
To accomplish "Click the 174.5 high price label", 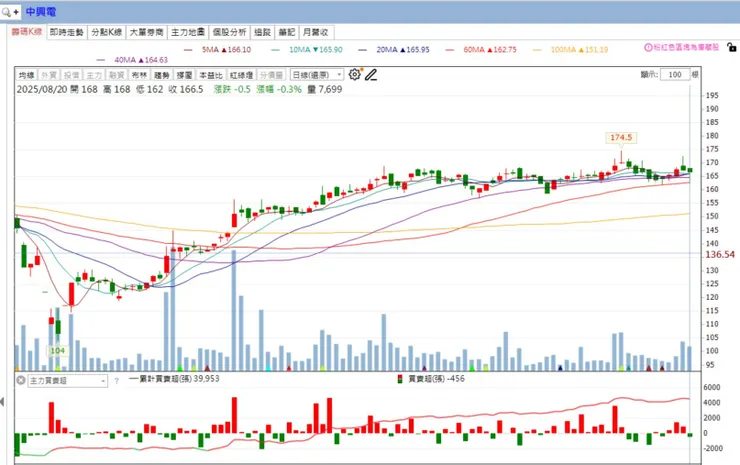I will (621, 137).
